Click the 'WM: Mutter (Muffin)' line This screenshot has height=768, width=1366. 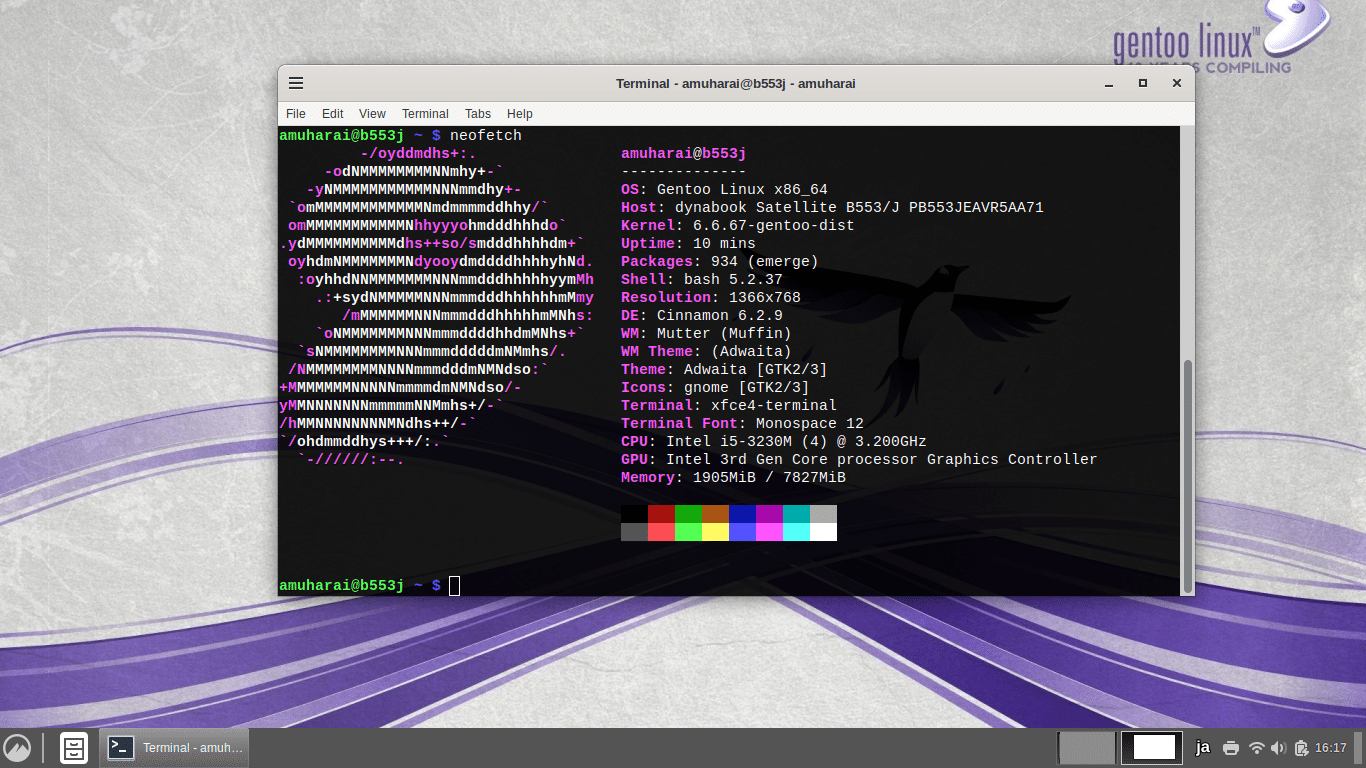click(x=706, y=333)
